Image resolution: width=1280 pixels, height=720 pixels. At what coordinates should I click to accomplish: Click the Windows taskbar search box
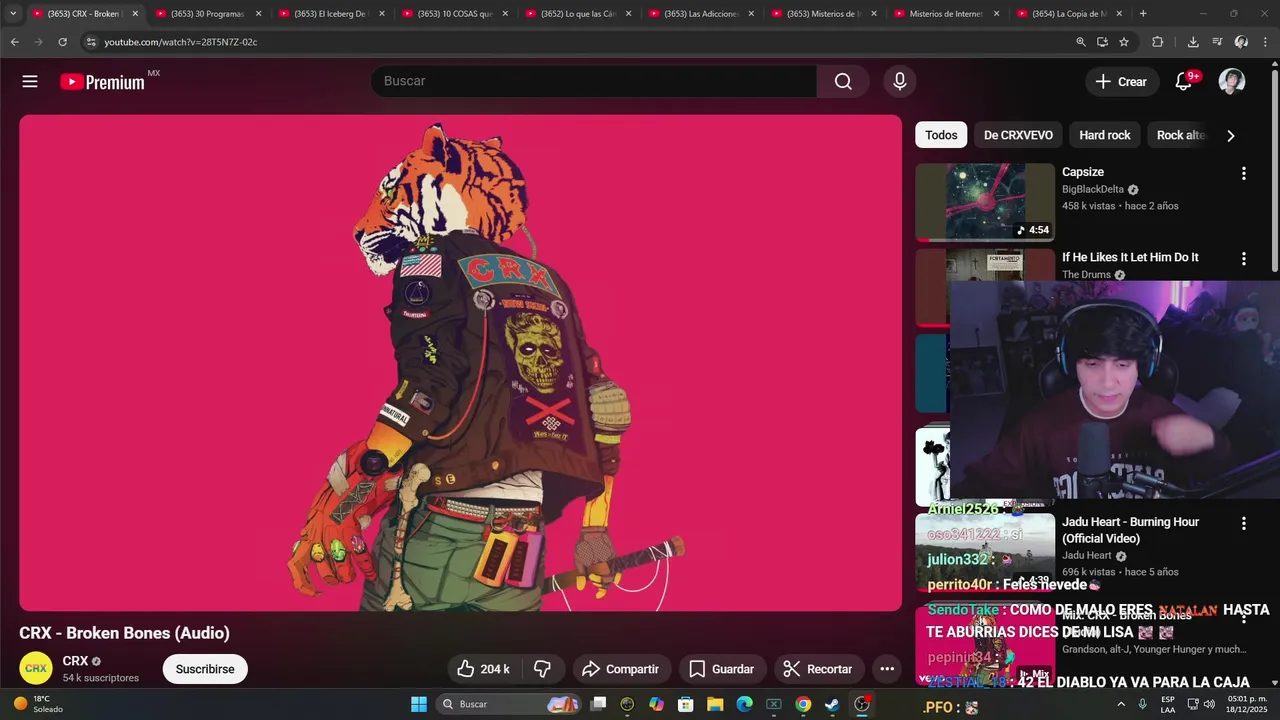point(510,704)
